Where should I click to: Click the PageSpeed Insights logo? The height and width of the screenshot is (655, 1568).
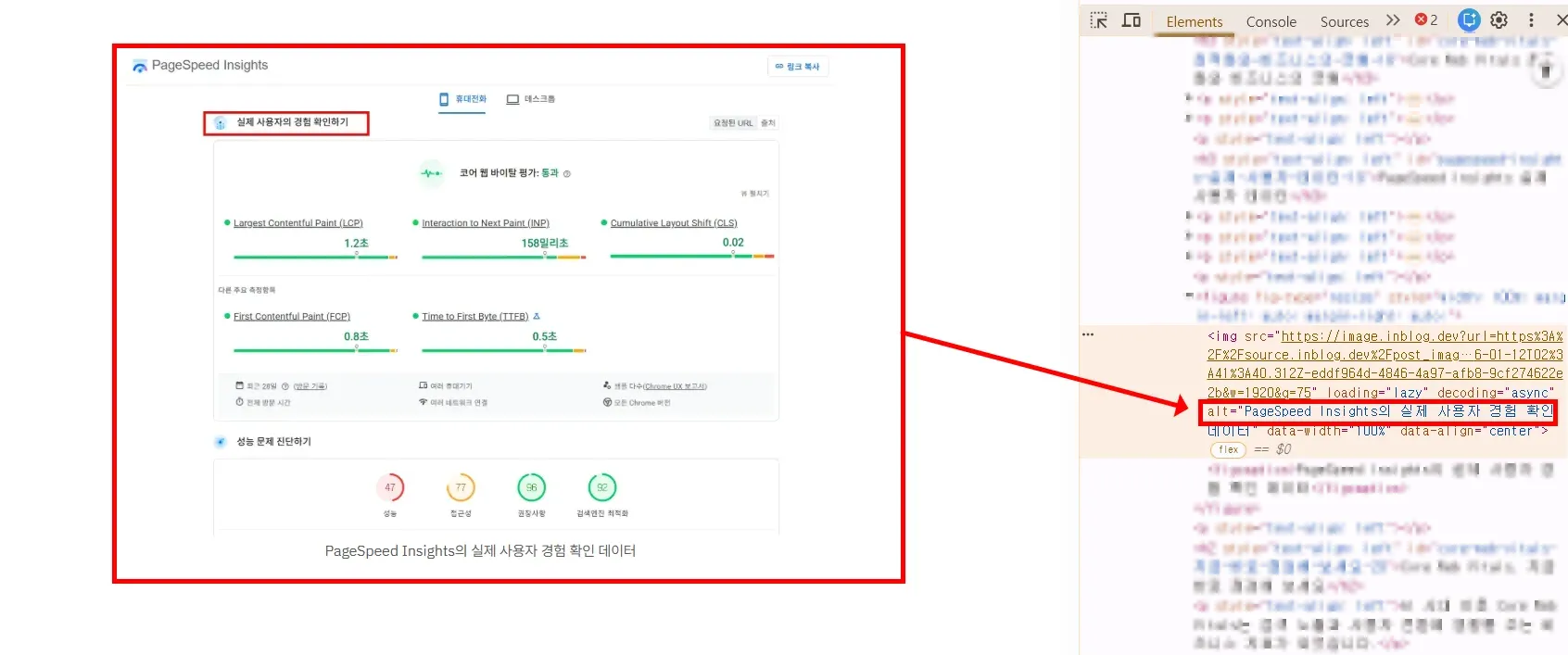pyautogui.click(x=140, y=66)
